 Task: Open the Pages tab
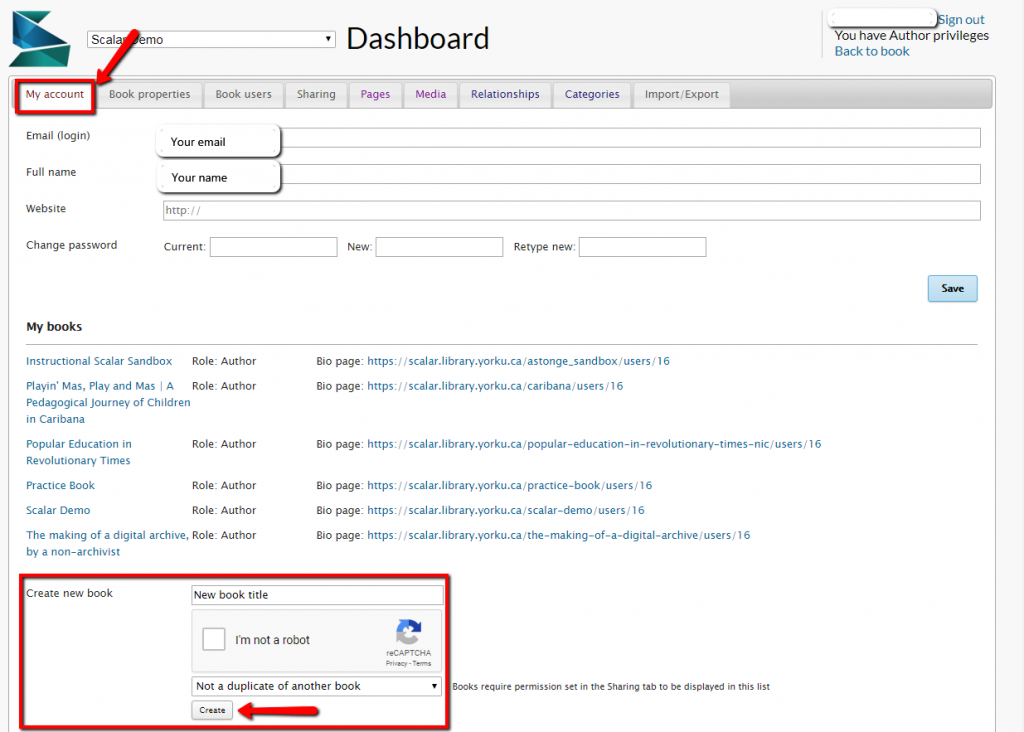pos(376,95)
